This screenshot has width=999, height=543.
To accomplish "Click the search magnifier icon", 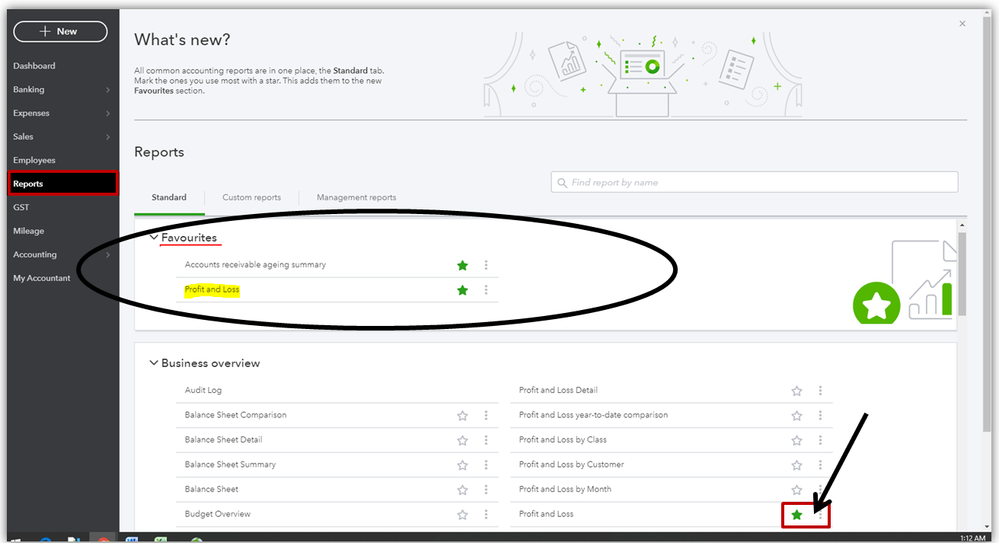I will (562, 183).
